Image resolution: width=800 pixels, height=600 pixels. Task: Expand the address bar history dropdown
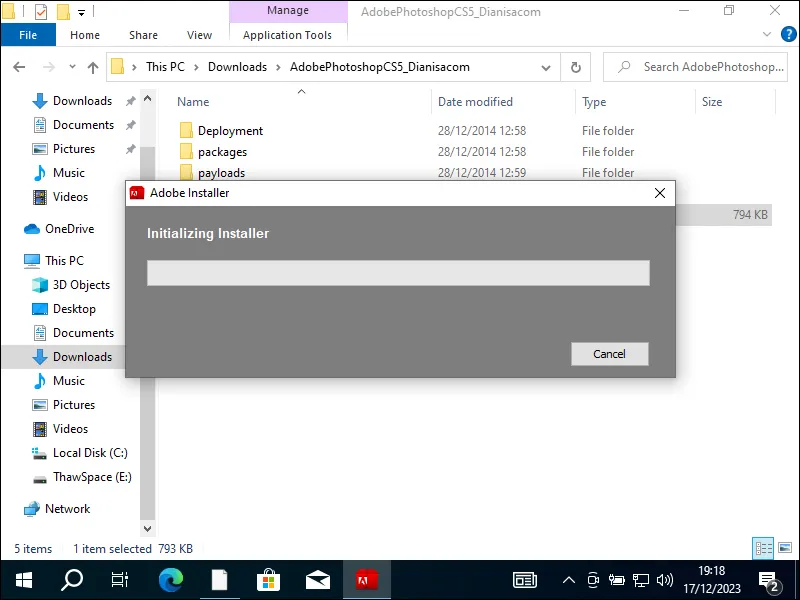click(547, 67)
